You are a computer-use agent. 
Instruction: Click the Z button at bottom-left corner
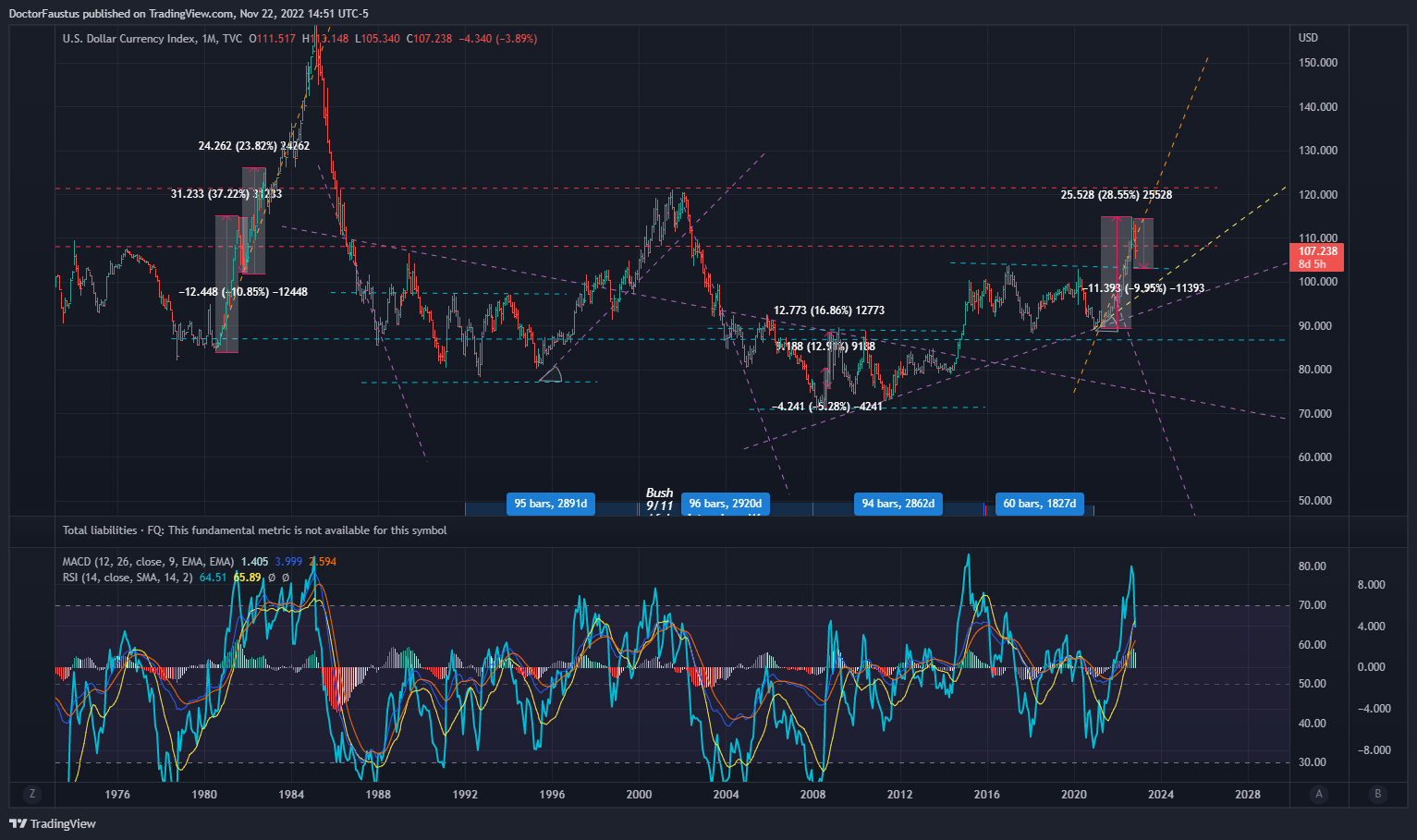coord(32,794)
